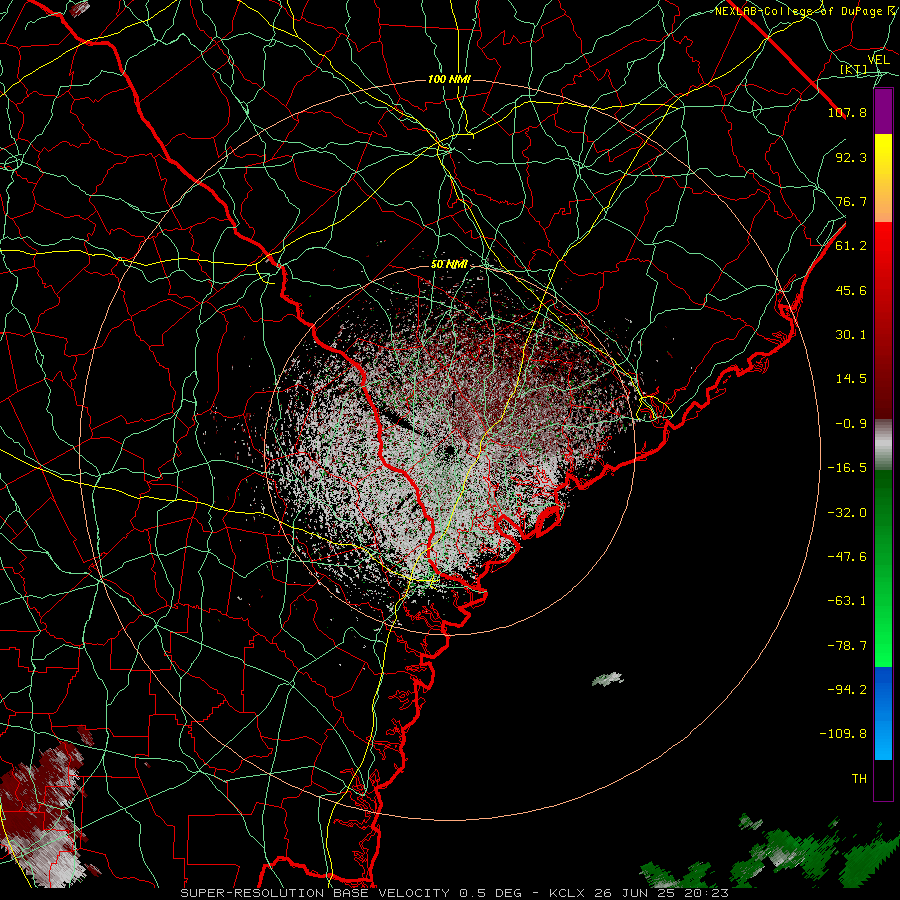The image size is (900, 900).
Task: Click the [KT] units label
Action: [x=854, y=69]
